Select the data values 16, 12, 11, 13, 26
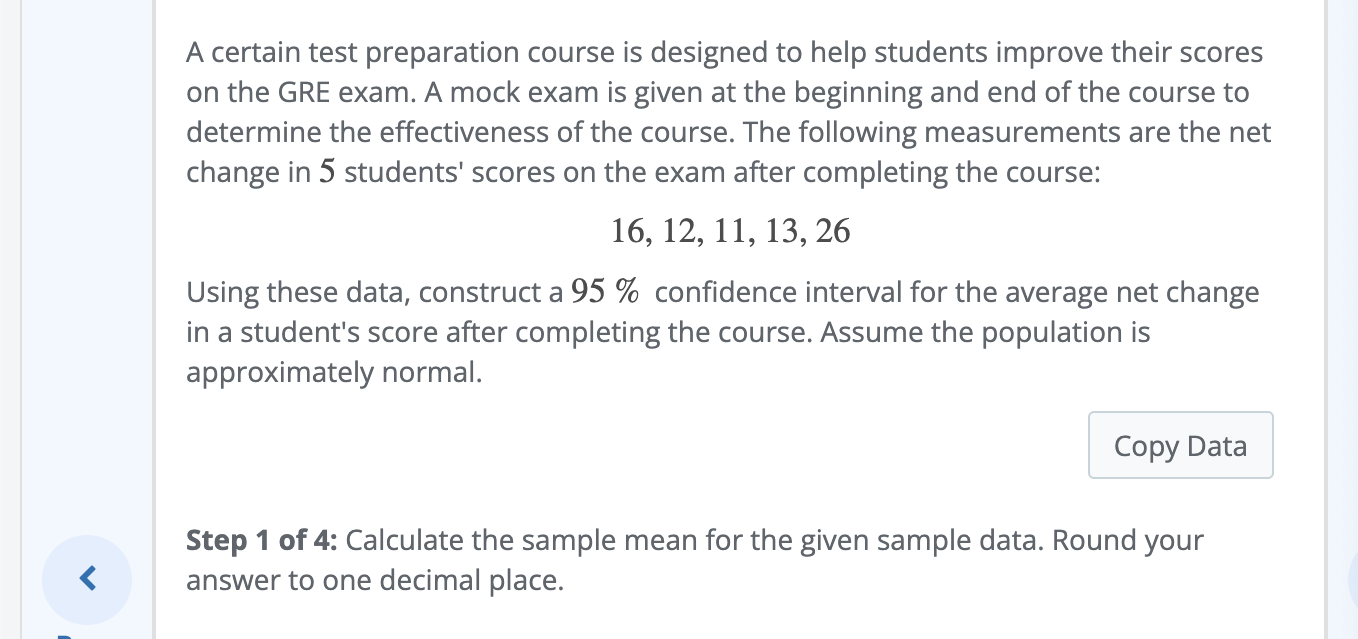This screenshot has height=639, width=1358. 730,230
